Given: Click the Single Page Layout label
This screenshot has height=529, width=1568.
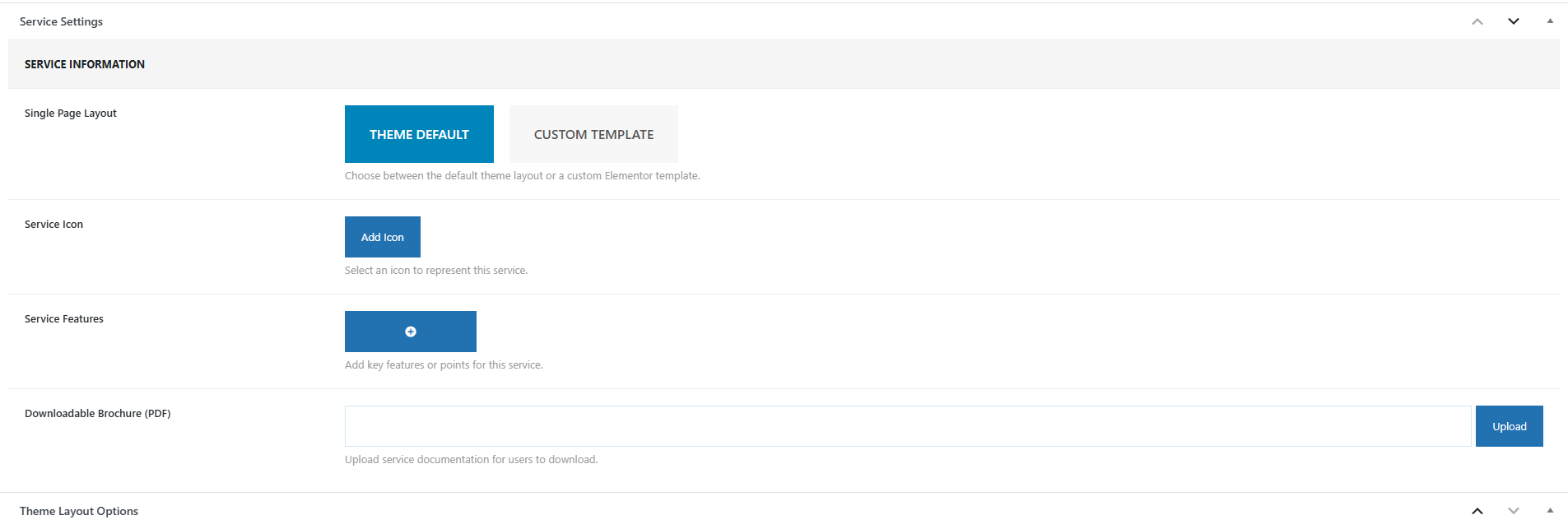Looking at the screenshot, I should [71, 114].
